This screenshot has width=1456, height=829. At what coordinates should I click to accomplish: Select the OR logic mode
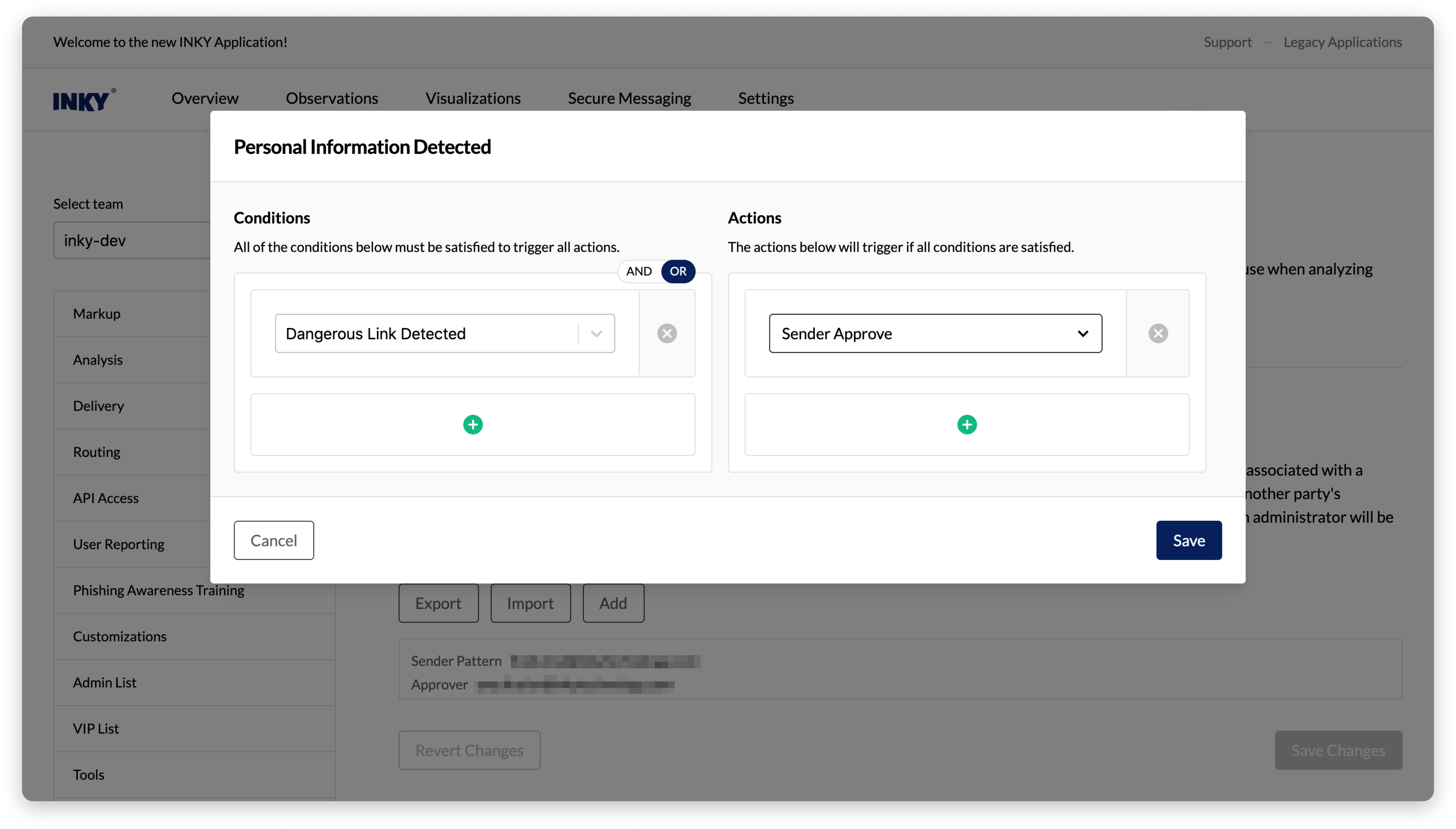tap(678, 272)
